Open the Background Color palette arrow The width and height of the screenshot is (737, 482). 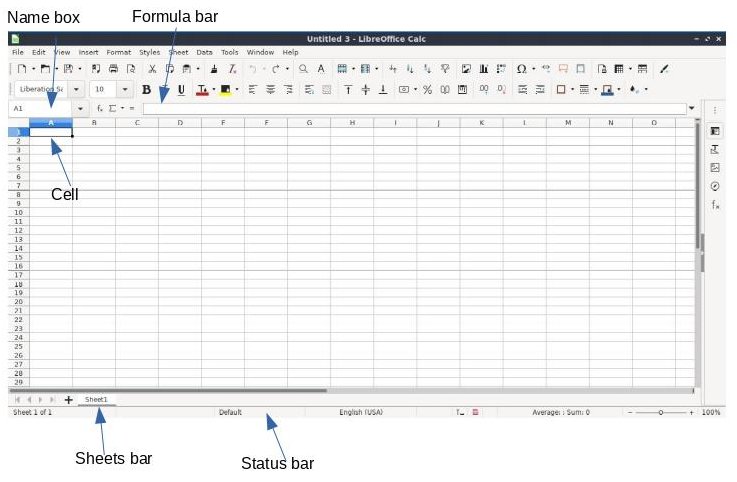click(237, 89)
